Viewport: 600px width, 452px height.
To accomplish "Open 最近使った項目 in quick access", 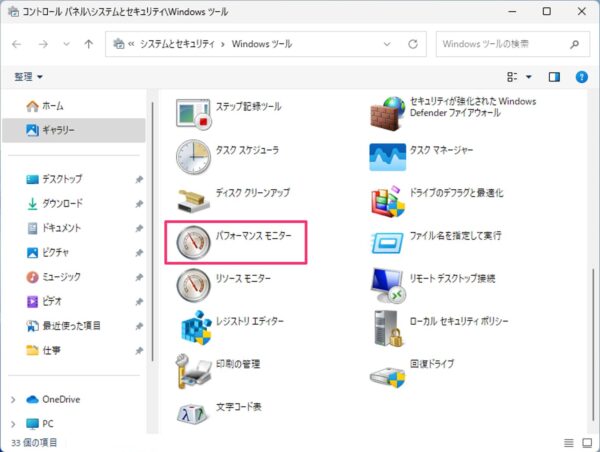I will tap(63, 326).
